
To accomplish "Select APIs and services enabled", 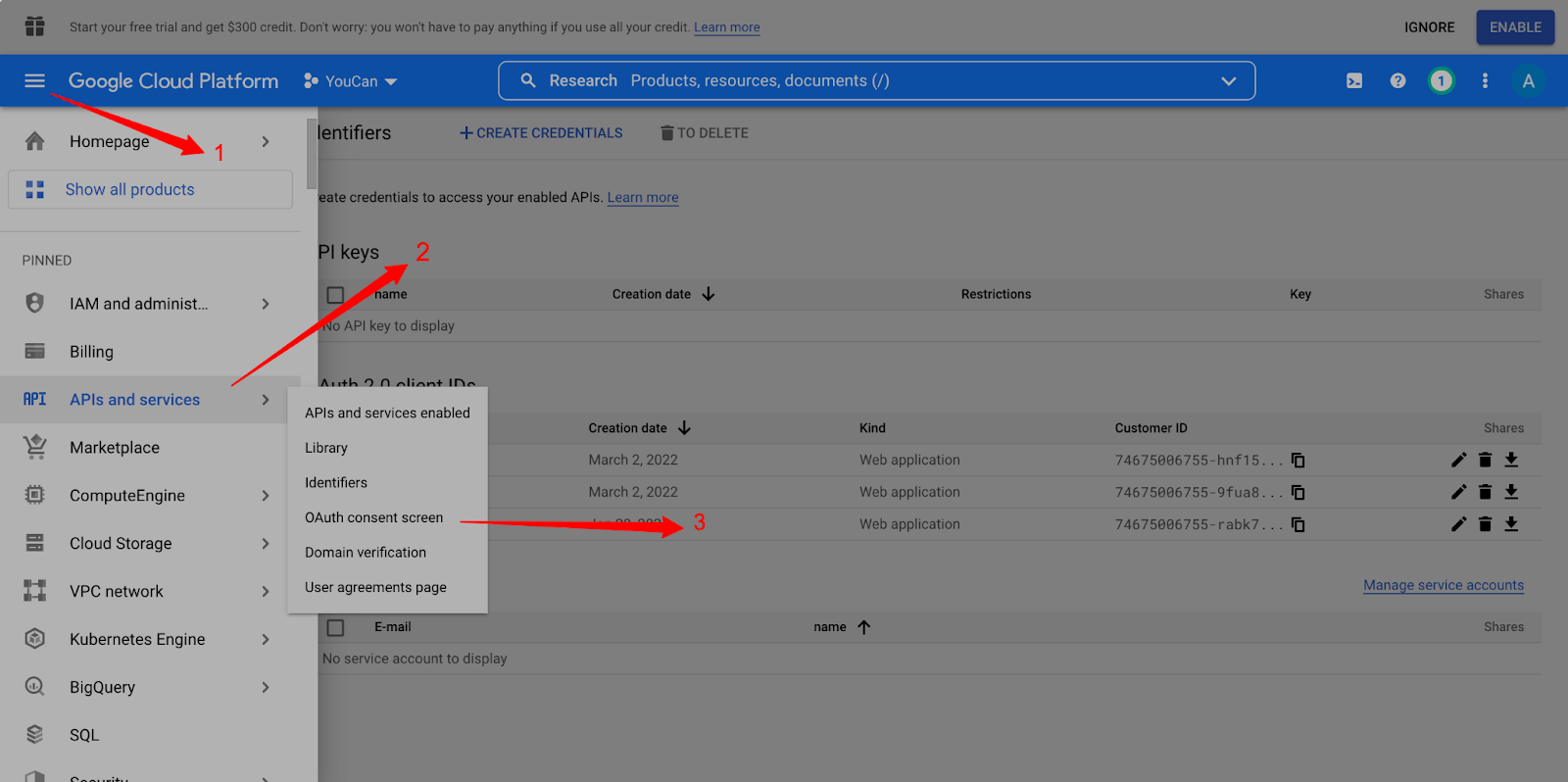I will [x=387, y=413].
